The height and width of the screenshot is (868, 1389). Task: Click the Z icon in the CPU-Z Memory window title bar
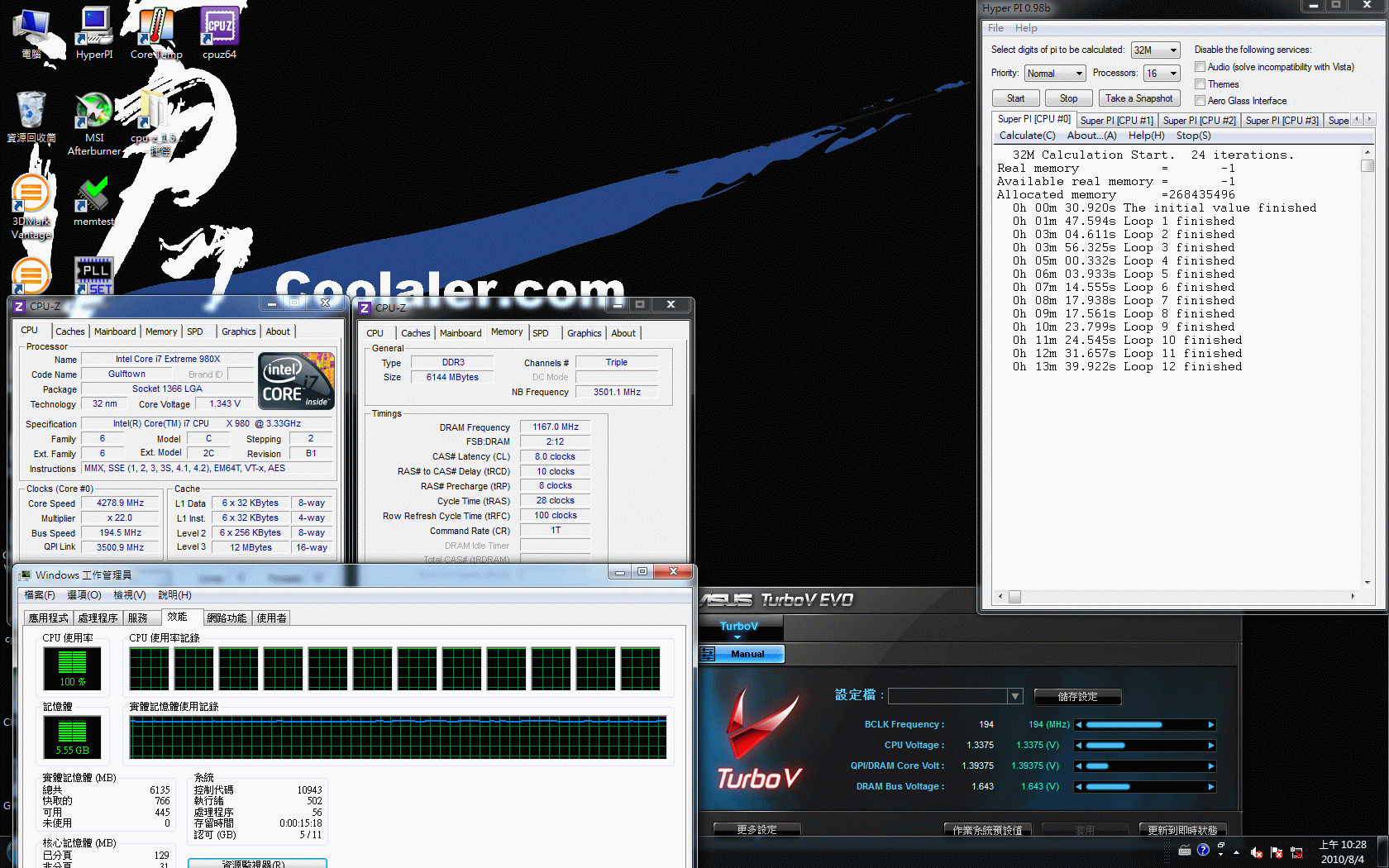[x=364, y=308]
